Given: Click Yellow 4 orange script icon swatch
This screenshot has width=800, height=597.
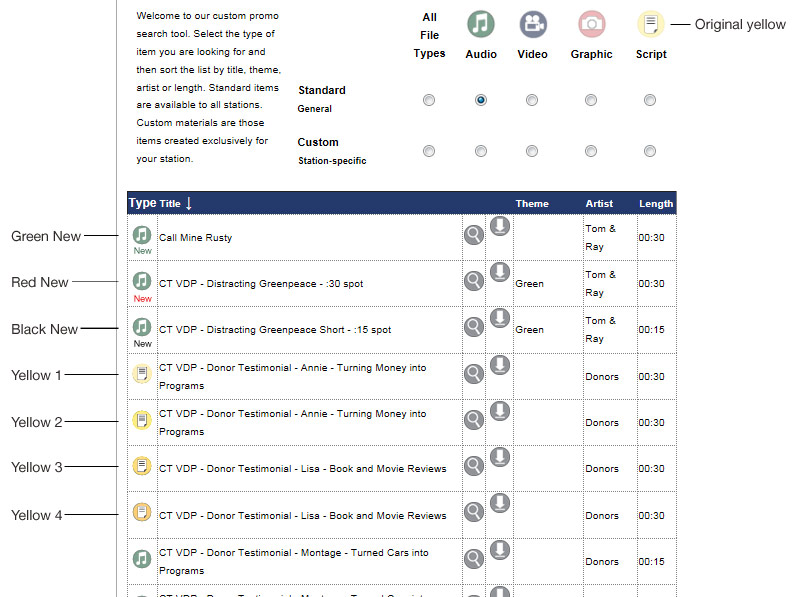Looking at the screenshot, I should pyautogui.click(x=142, y=512).
